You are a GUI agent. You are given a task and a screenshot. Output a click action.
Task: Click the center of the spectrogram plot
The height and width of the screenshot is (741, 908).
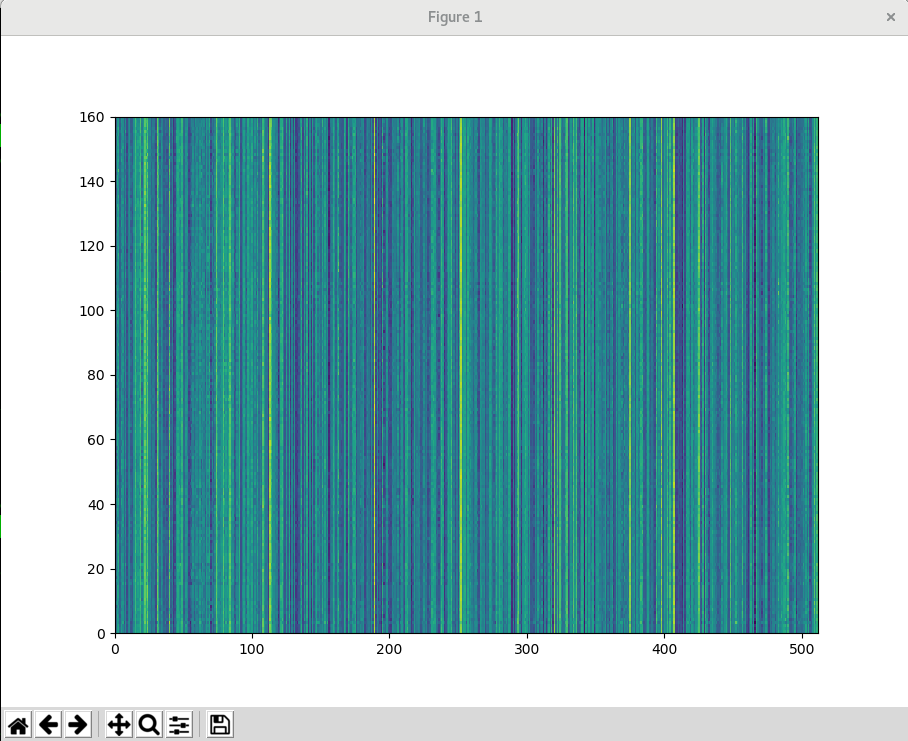coord(467,375)
